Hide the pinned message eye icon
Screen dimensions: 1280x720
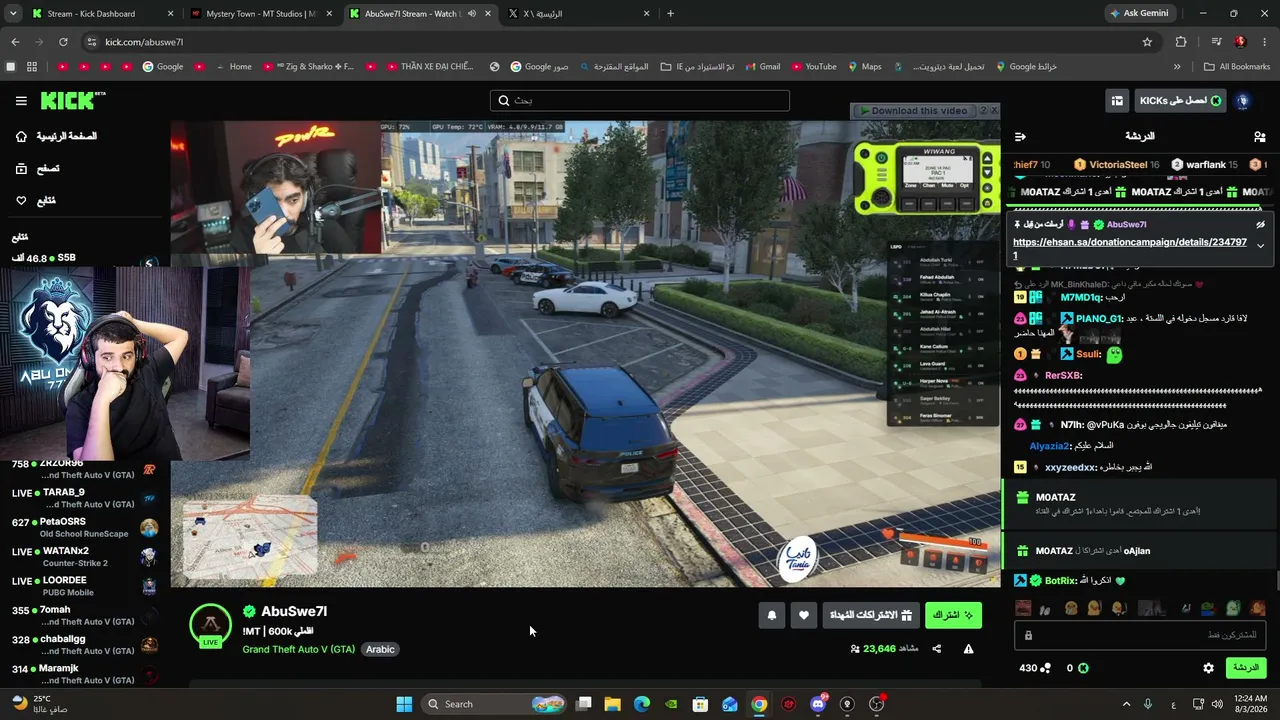[x=1260, y=225]
